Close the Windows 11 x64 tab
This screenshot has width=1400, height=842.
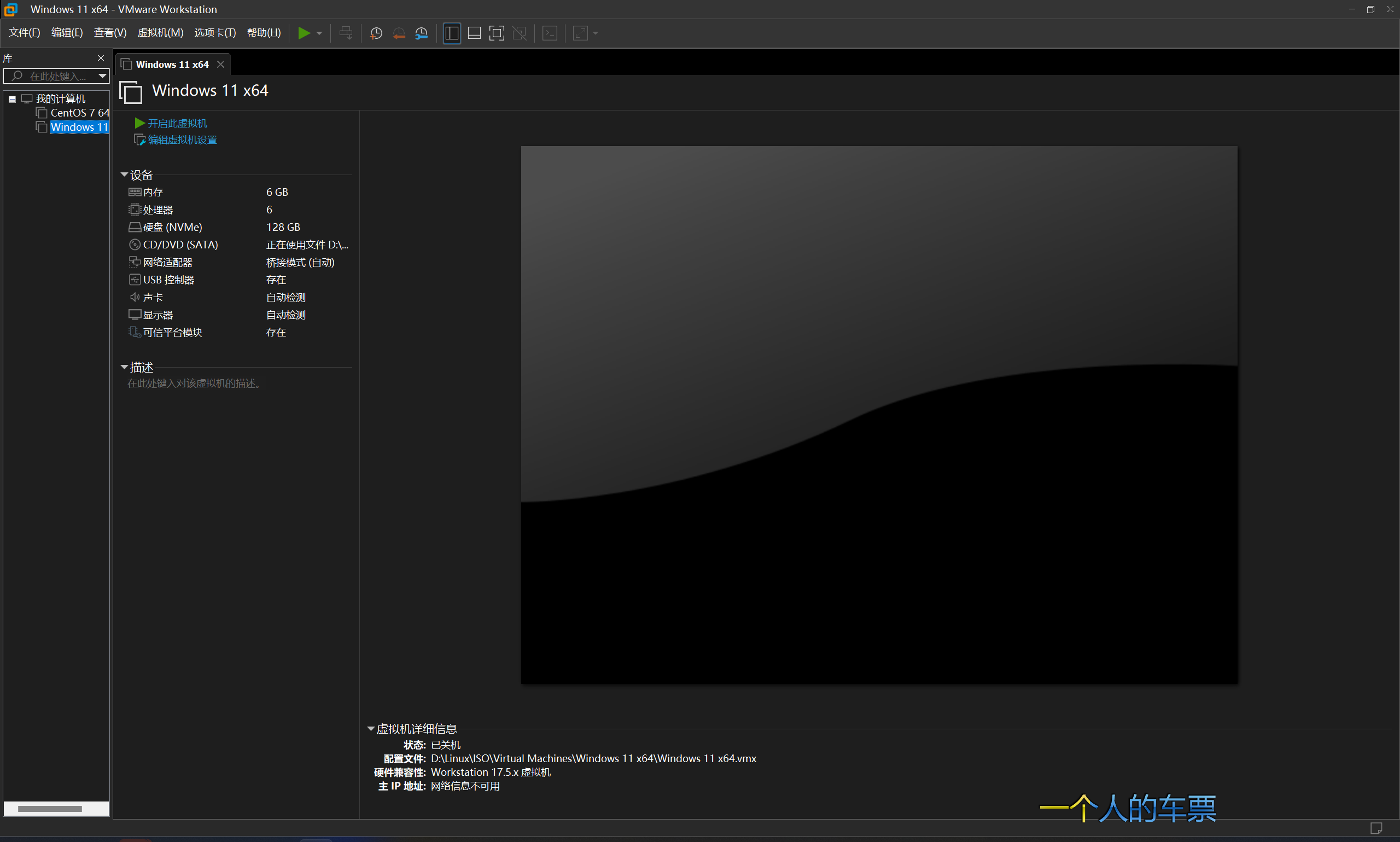(x=220, y=65)
